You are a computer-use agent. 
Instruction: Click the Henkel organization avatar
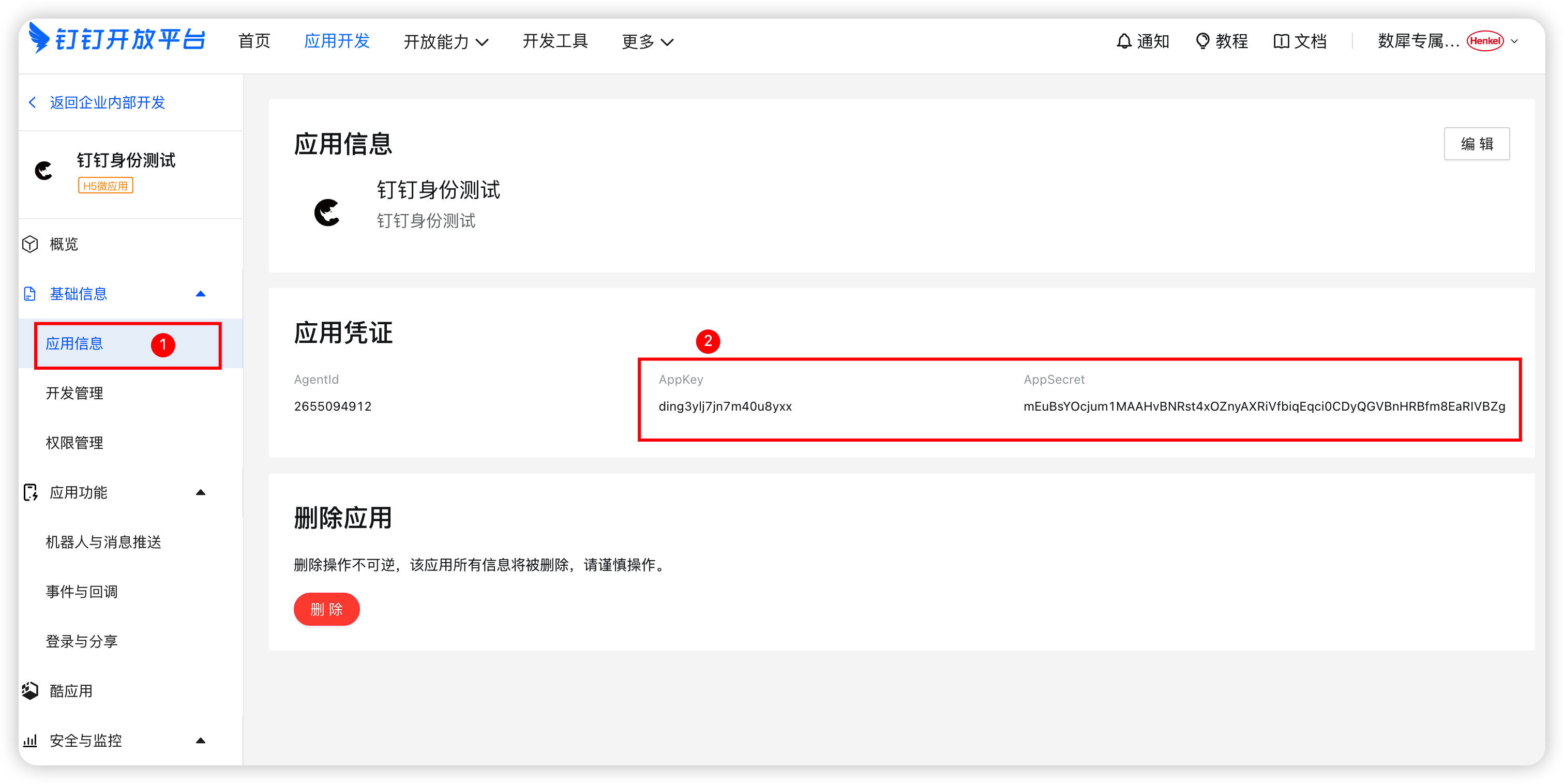click(x=1485, y=41)
